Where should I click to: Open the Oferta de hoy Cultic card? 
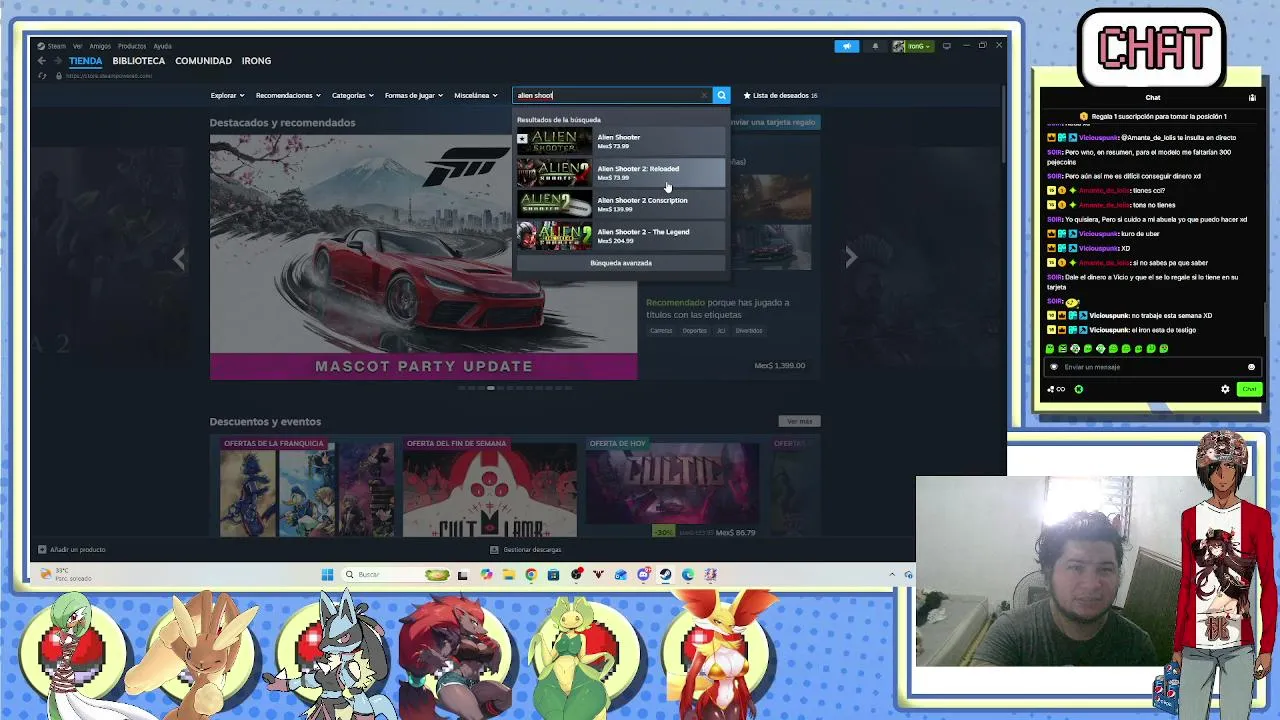672,488
